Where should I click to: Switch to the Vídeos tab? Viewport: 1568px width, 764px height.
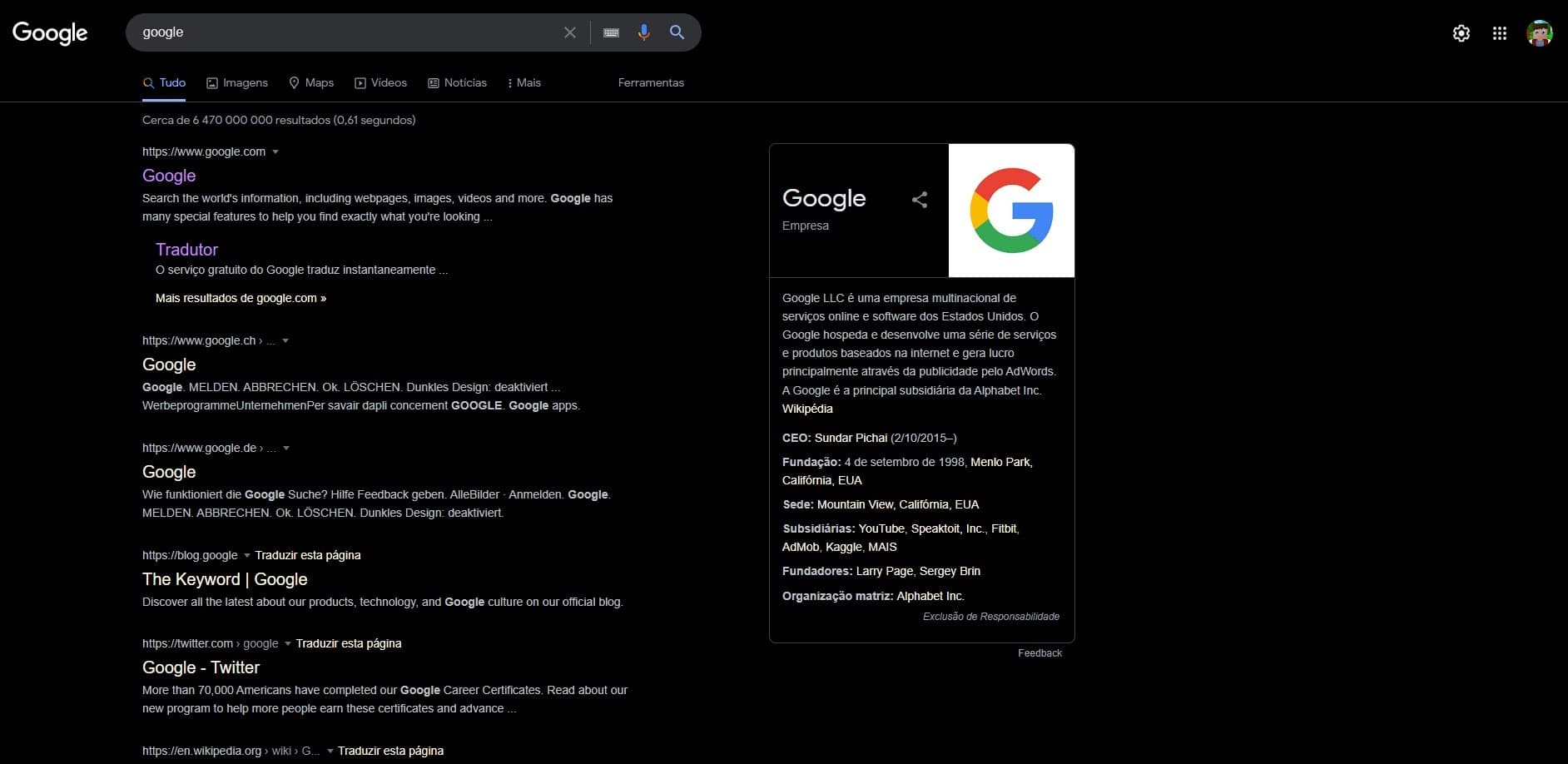pos(381,82)
